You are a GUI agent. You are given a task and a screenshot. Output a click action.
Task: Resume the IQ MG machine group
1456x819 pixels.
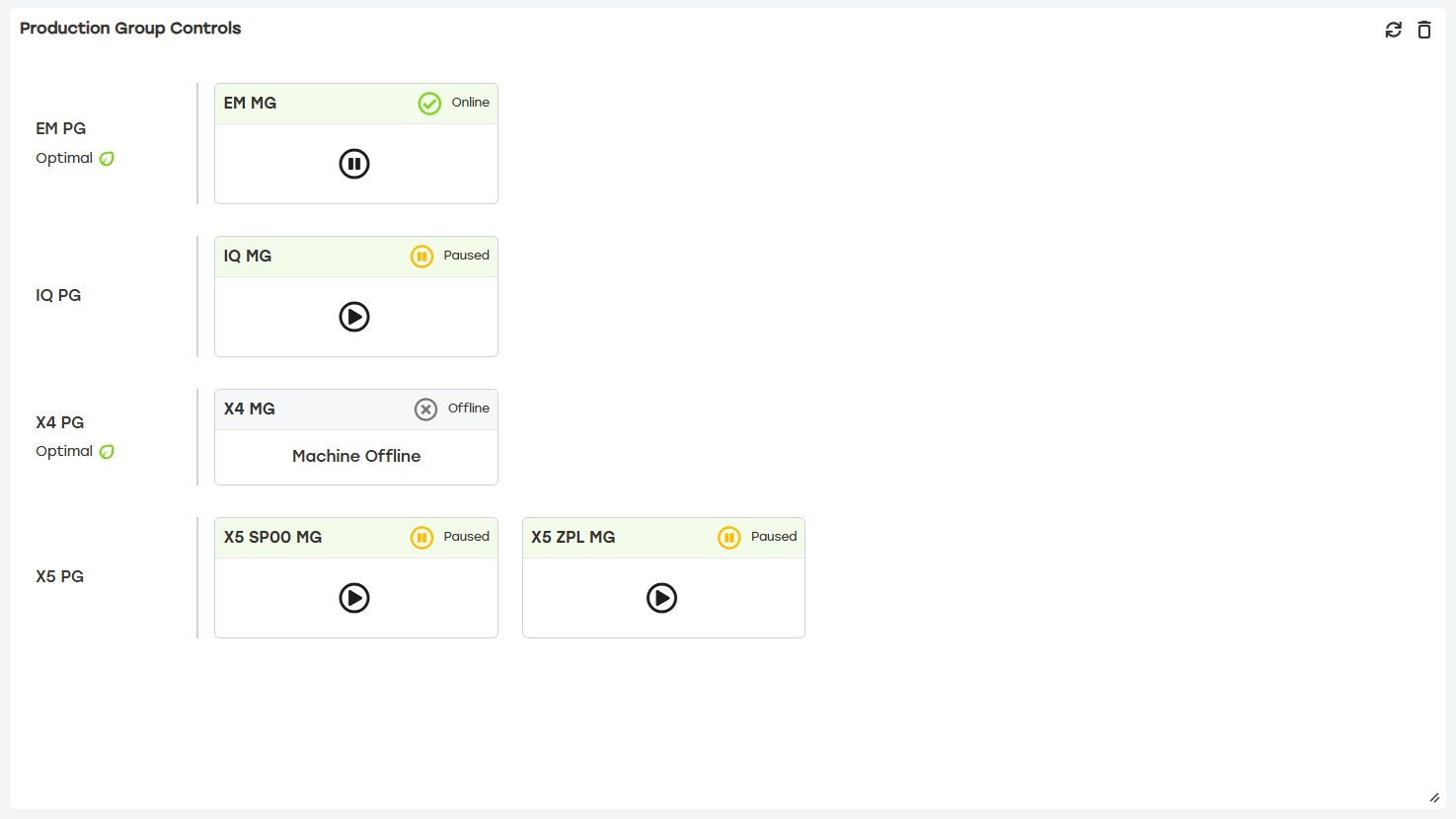pos(354,317)
